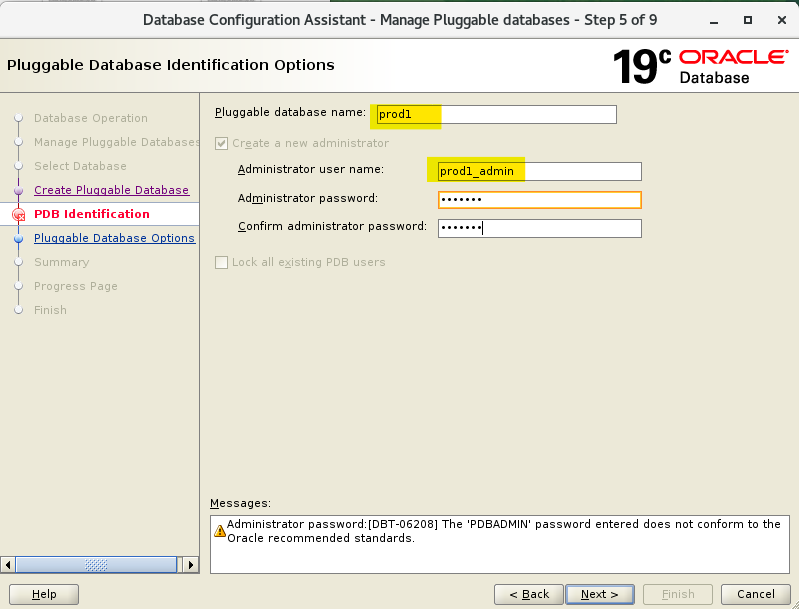Click the red PDB Identification step icon
The height and width of the screenshot is (609, 799).
[x=19, y=215]
